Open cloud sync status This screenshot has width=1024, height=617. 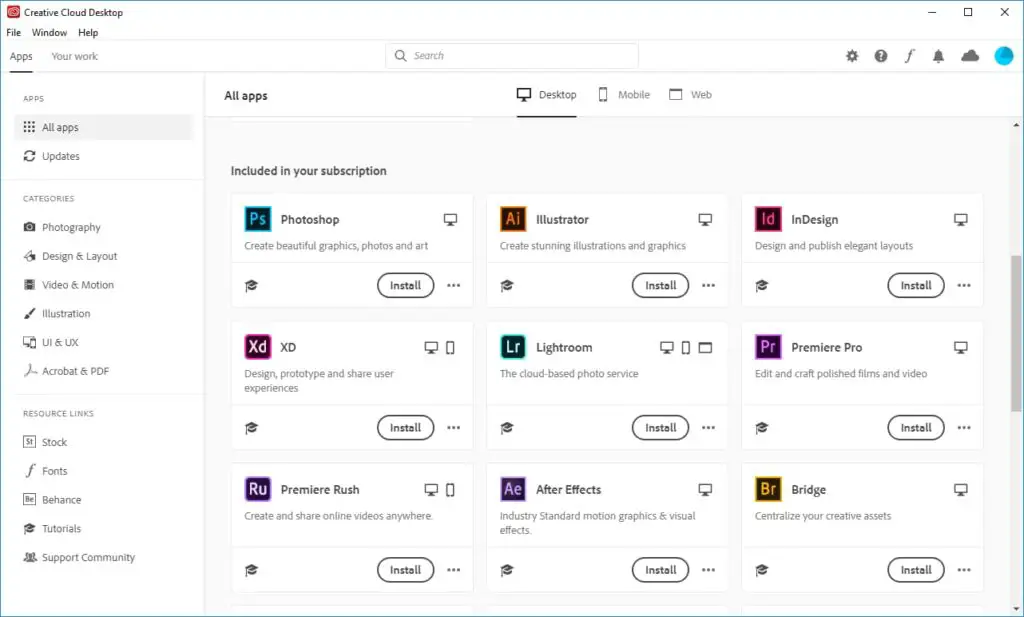(x=968, y=56)
